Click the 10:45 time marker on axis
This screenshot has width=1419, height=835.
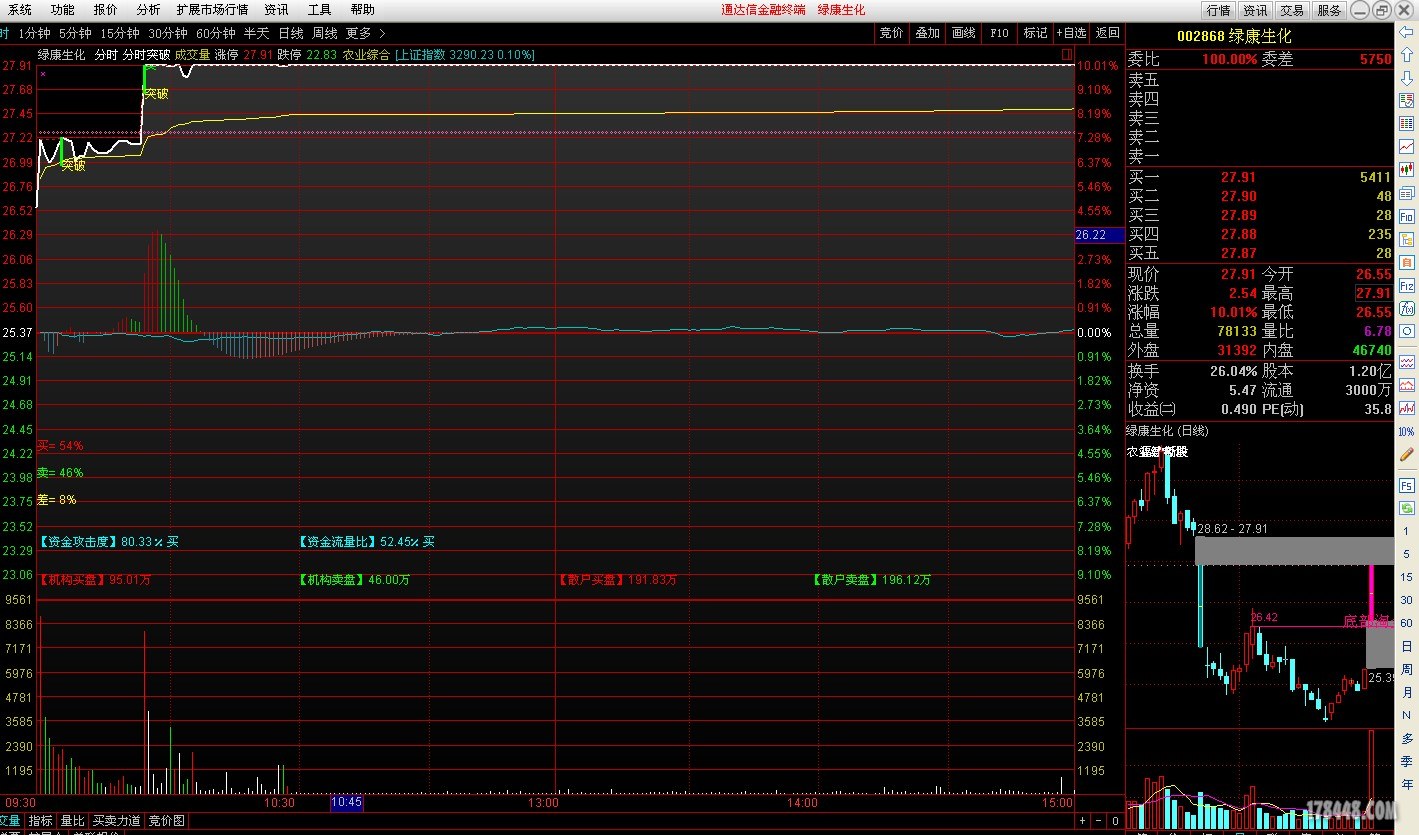[346, 802]
